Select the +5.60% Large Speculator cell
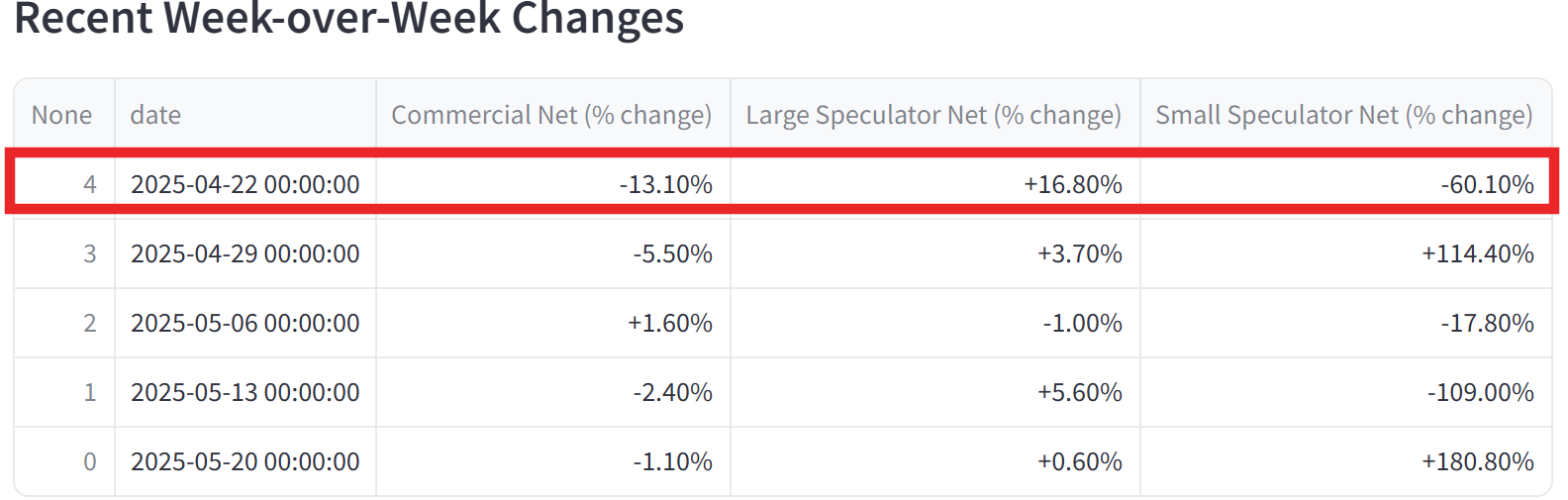The height and width of the screenshot is (500, 1568). (935, 392)
